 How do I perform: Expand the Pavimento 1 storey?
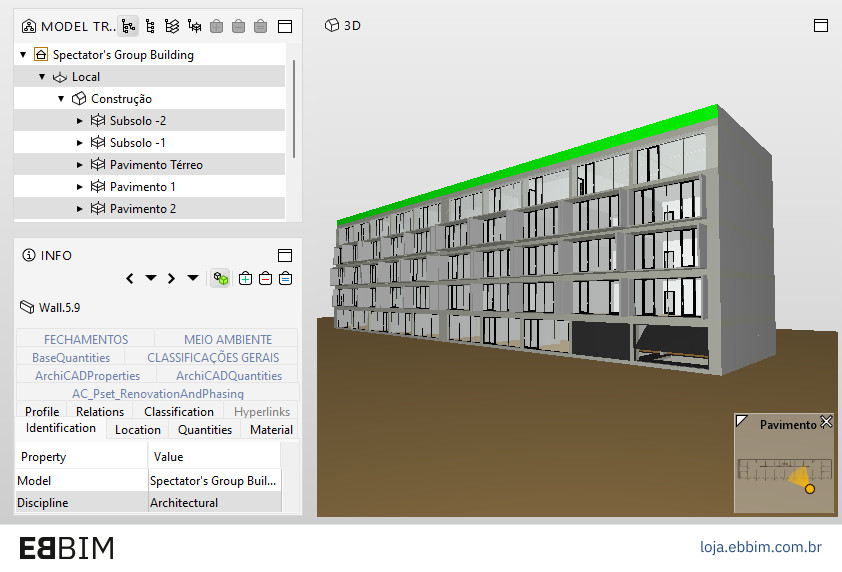pos(79,187)
